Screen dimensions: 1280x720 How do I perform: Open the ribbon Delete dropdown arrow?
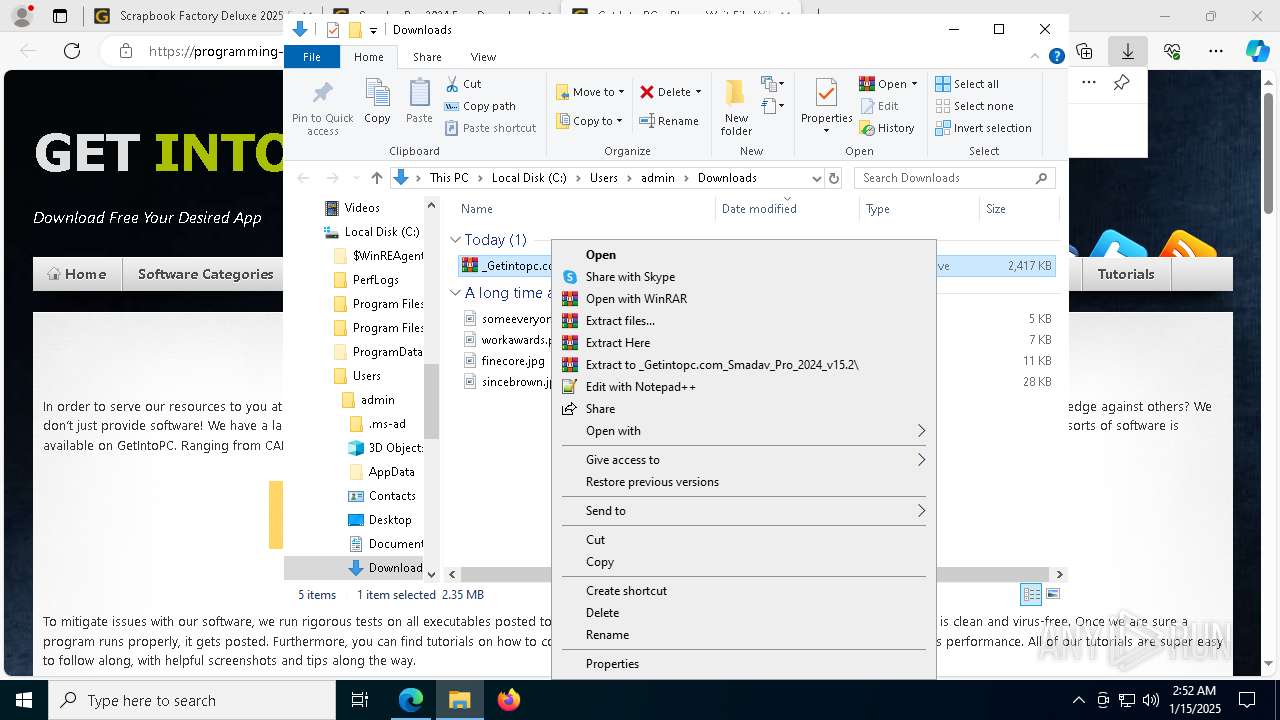coord(698,92)
